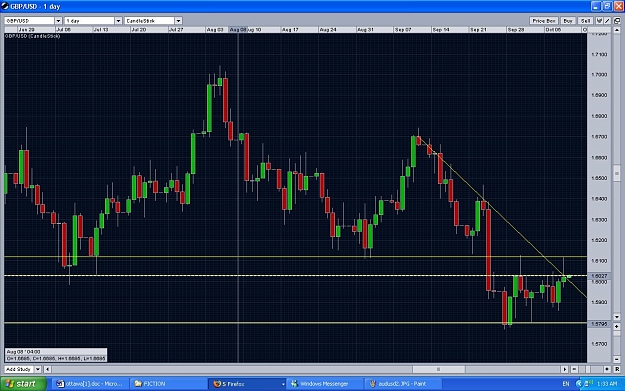Click the 1.5795 support level price label
The height and width of the screenshot is (391, 625).
(x=599, y=324)
